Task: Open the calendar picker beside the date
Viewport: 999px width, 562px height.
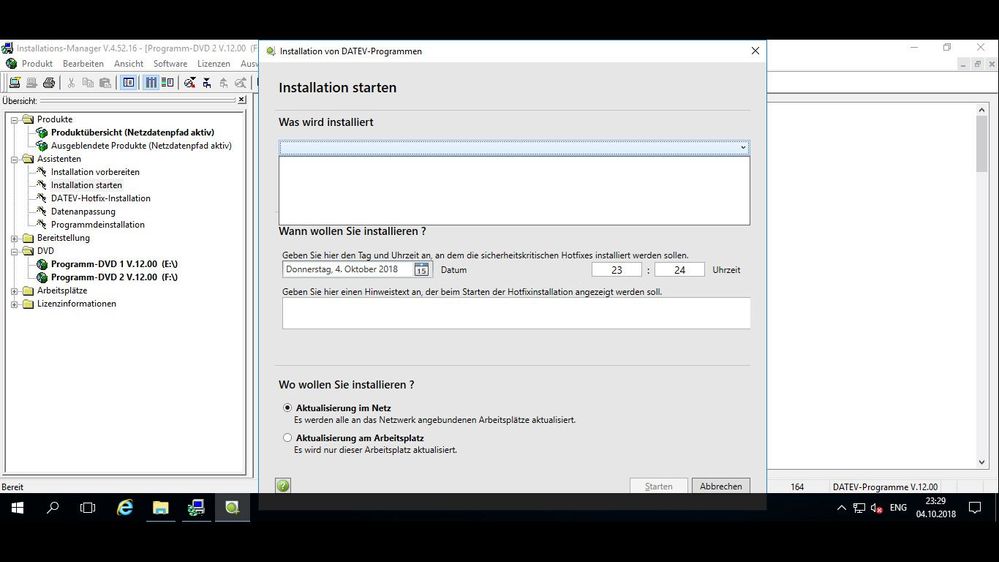Action: point(421,270)
